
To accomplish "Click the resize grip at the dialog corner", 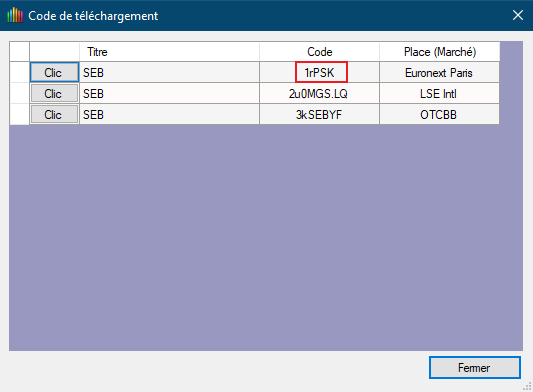I will (528, 387).
